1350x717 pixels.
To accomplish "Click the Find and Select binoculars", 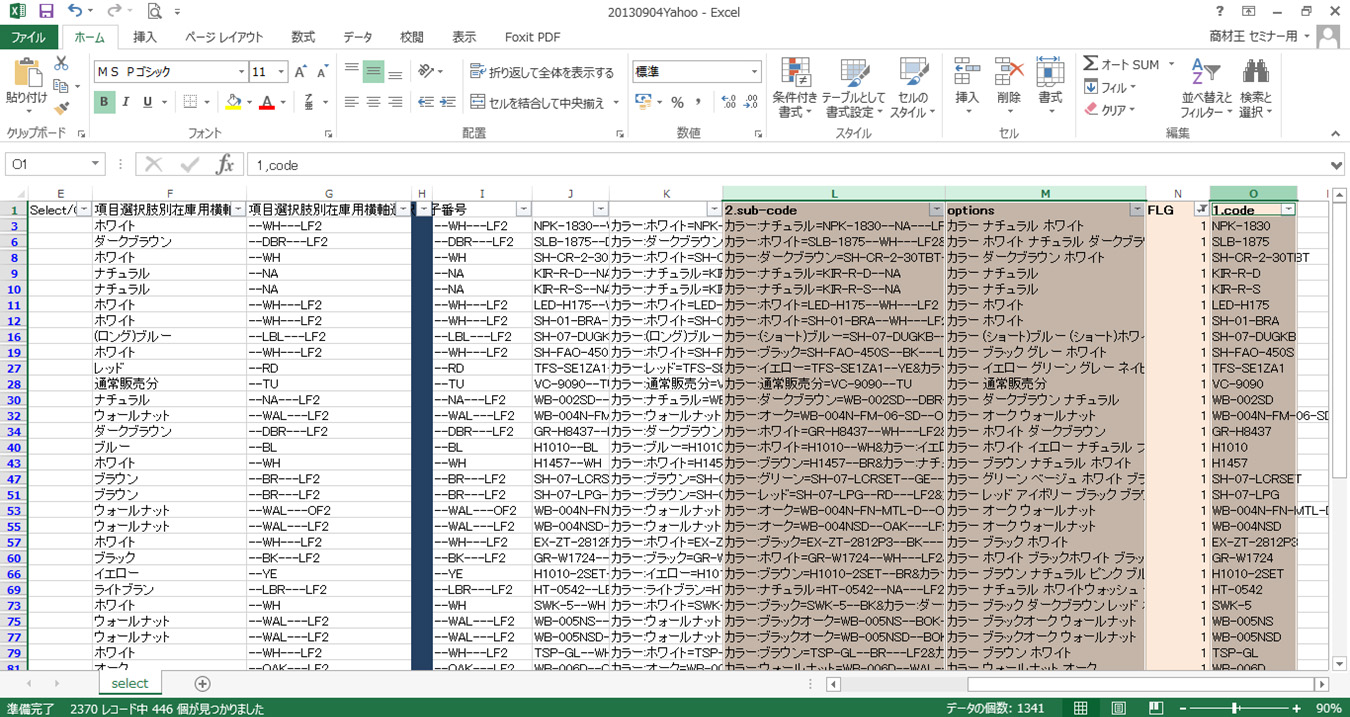I will (1255, 72).
